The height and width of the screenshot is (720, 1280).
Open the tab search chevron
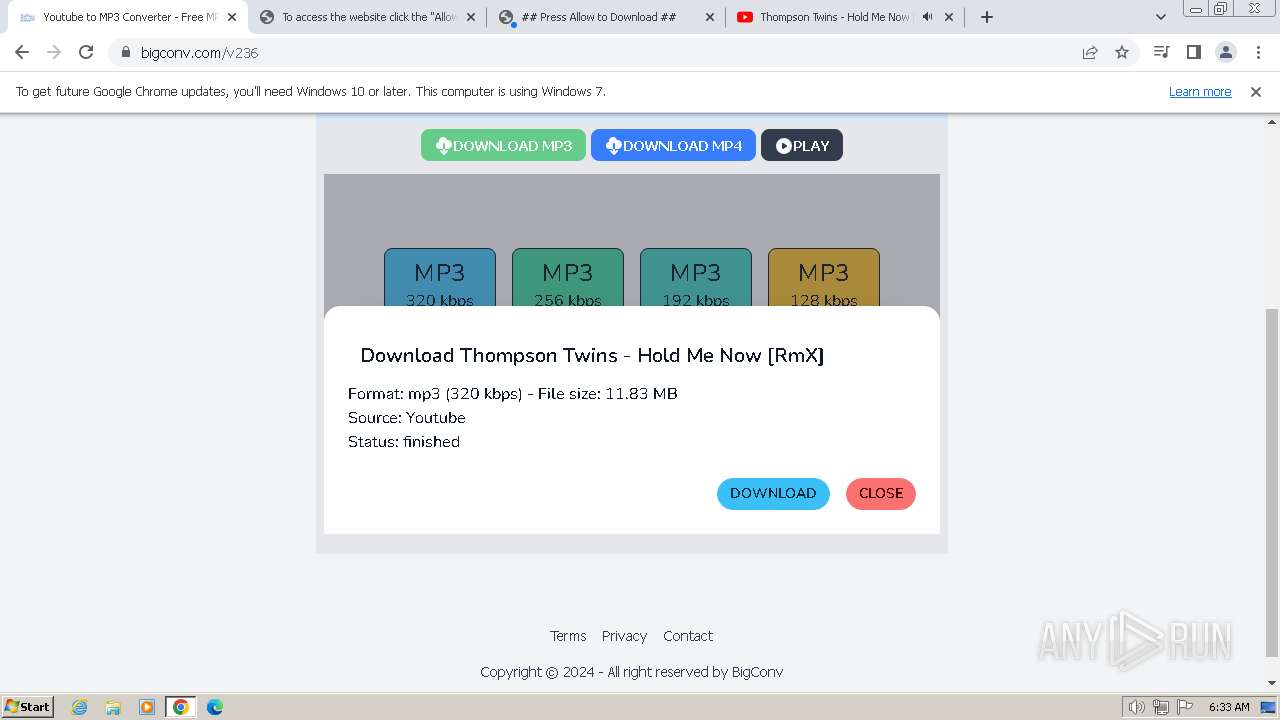(1160, 17)
